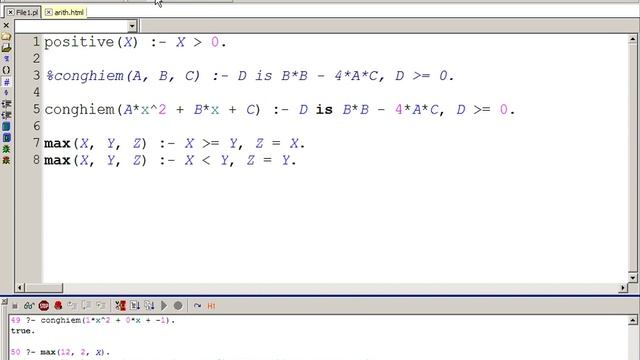This screenshot has width=640, height=360.
Task: Click the curved redo arrow icon
Action: [x=197, y=306]
